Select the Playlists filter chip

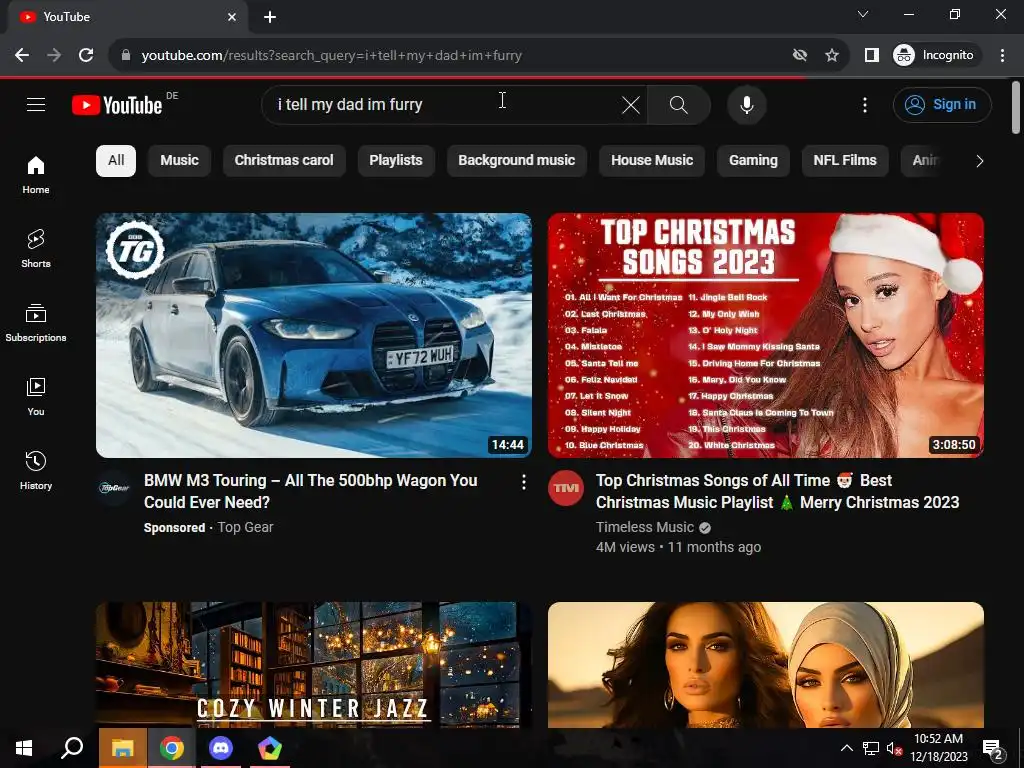point(396,161)
